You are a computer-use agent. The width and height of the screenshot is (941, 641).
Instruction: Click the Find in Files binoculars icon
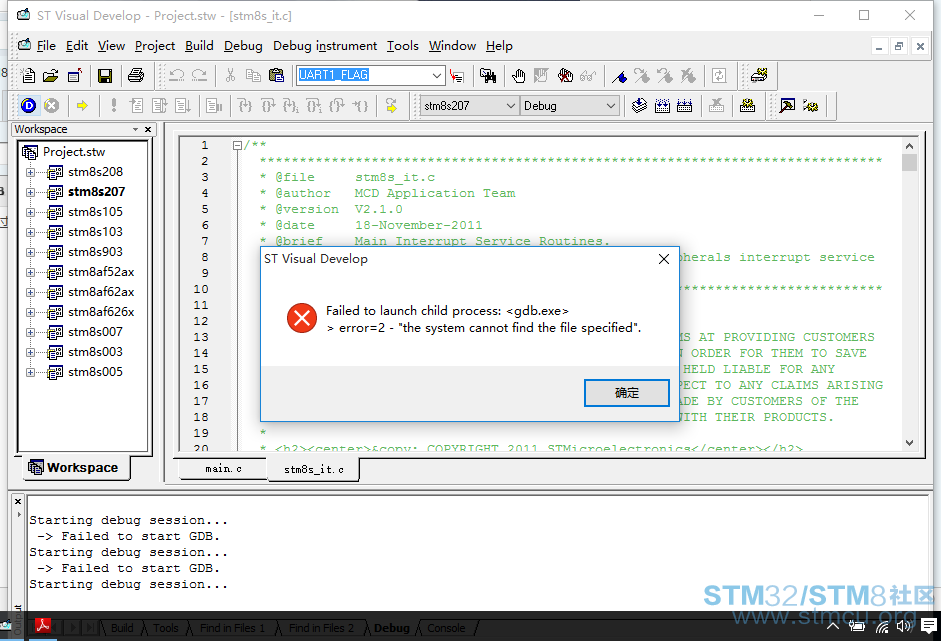point(488,75)
